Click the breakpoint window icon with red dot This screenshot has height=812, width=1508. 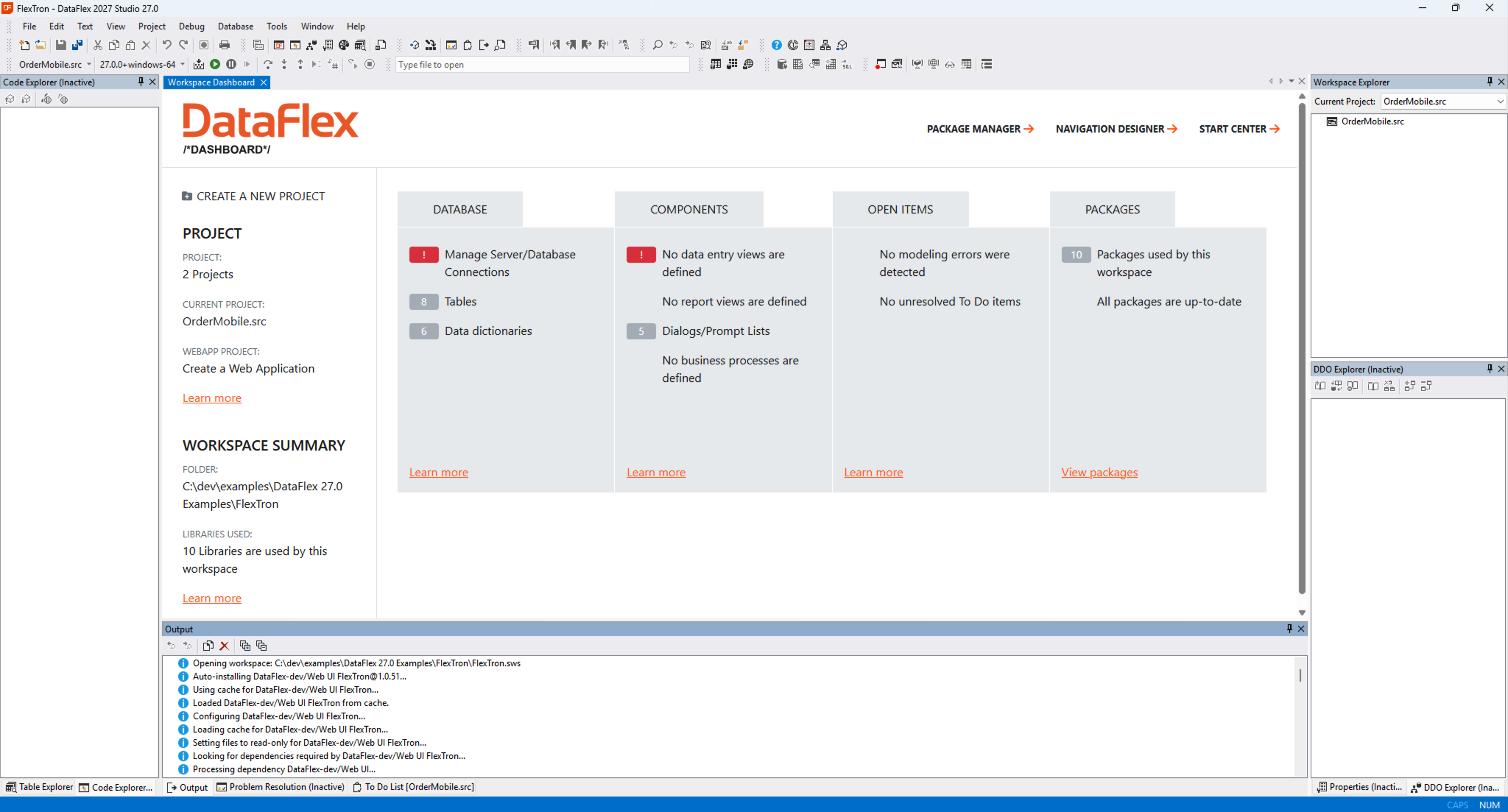880,64
